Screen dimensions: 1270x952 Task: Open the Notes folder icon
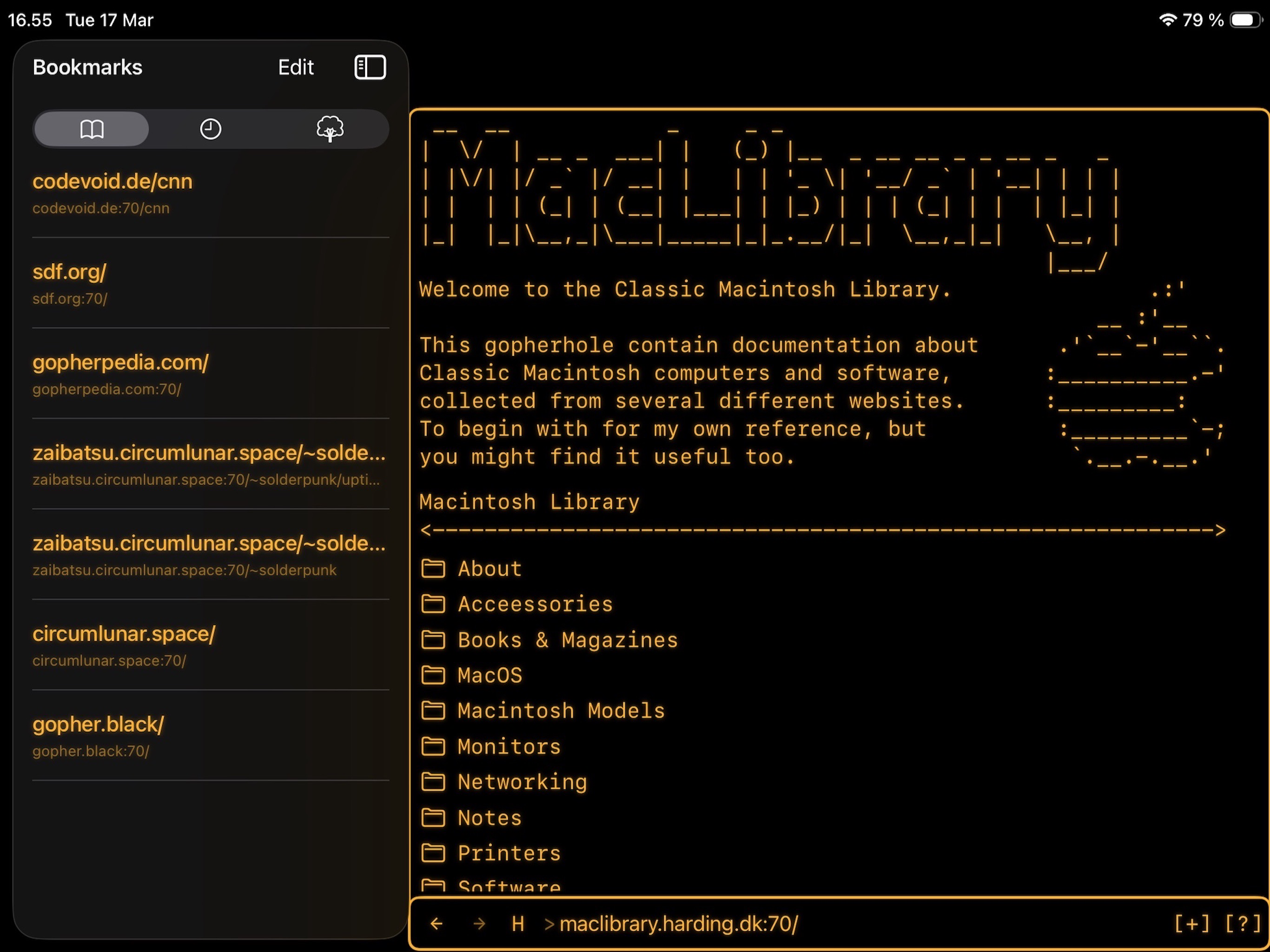tap(433, 818)
